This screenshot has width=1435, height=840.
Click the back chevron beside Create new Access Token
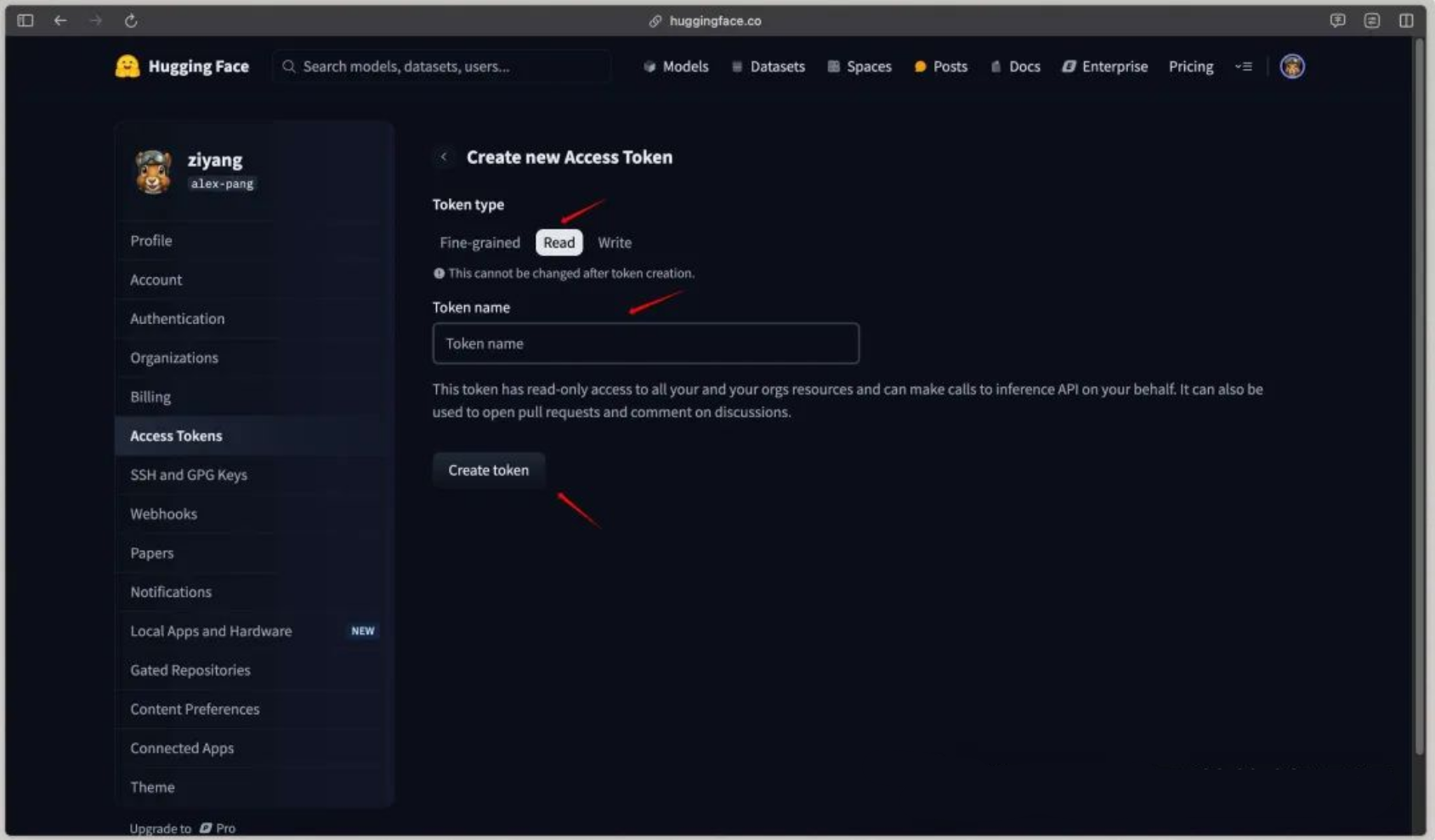click(x=444, y=156)
